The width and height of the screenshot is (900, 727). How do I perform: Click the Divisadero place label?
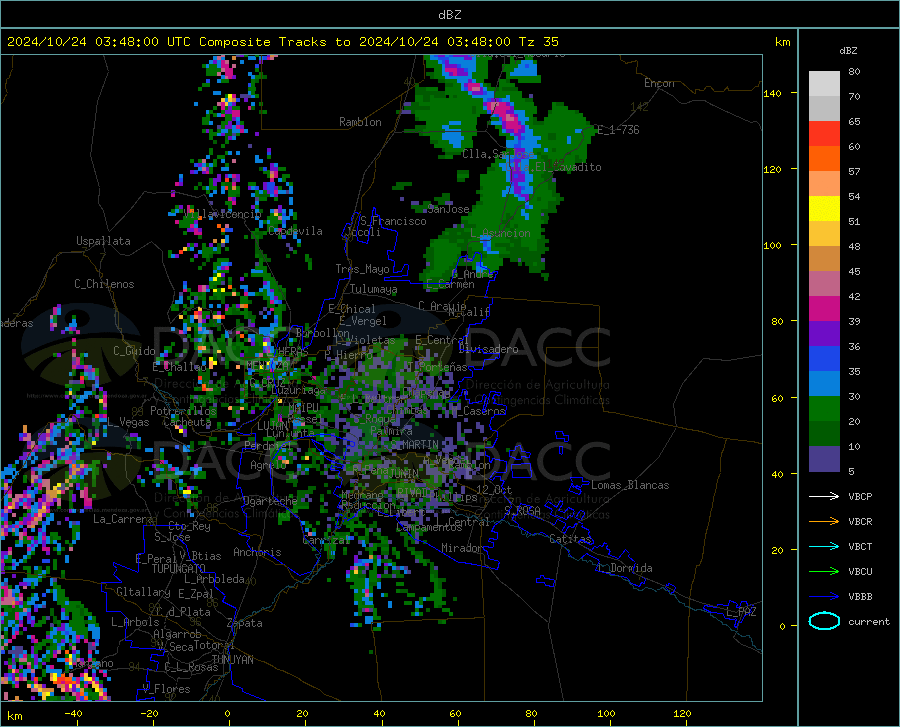coord(488,349)
